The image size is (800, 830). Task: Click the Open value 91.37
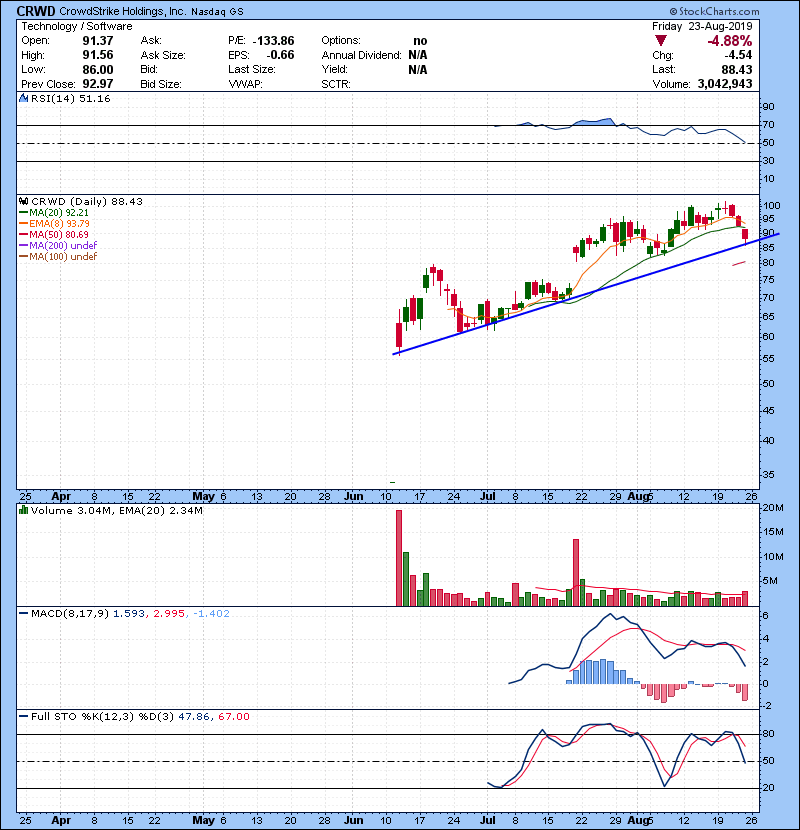tap(98, 41)
